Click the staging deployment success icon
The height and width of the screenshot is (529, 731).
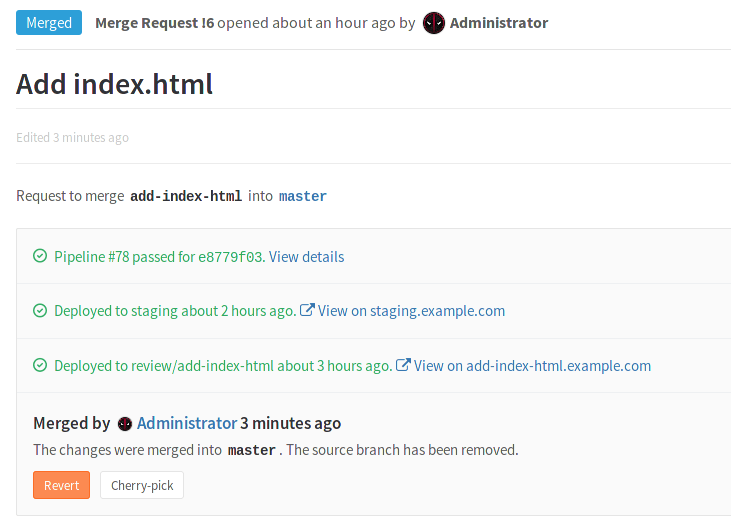[x=40, y=311]
